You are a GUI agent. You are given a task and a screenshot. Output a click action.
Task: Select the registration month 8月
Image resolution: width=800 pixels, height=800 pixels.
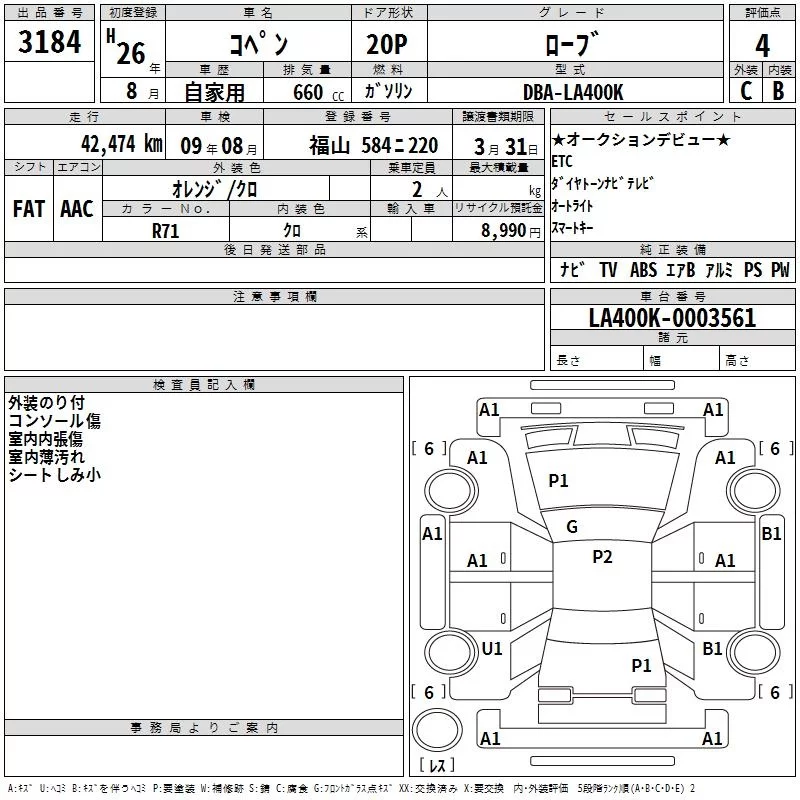coord(143,91)
